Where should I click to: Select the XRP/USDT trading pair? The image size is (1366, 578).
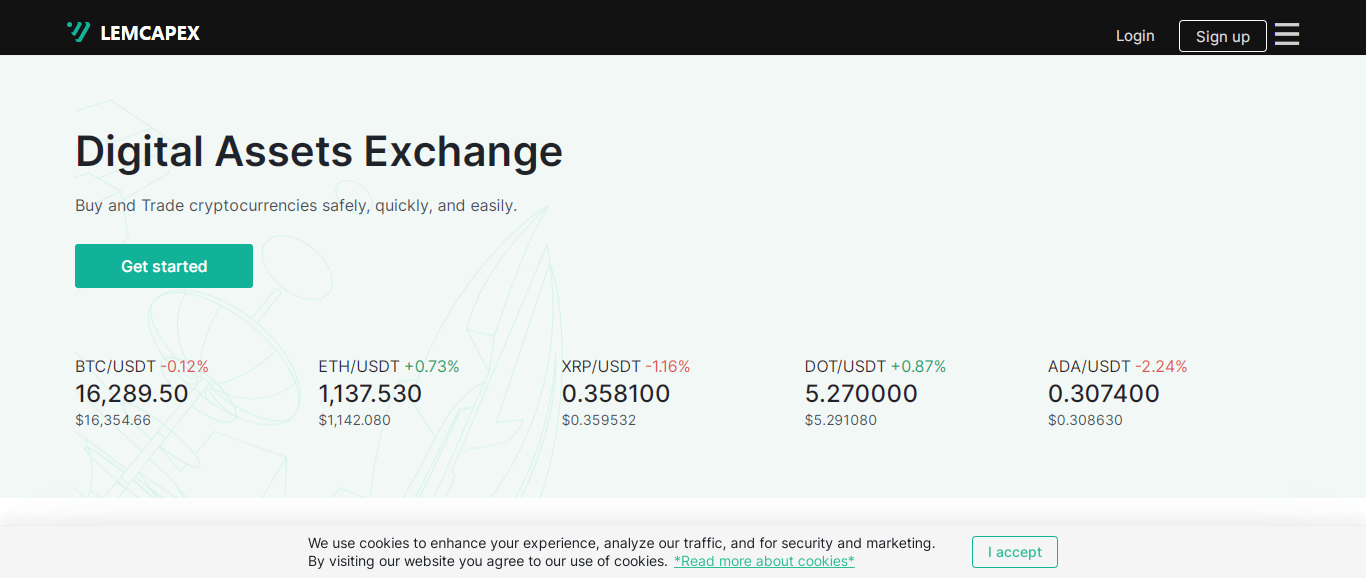(x=601, y=367)
